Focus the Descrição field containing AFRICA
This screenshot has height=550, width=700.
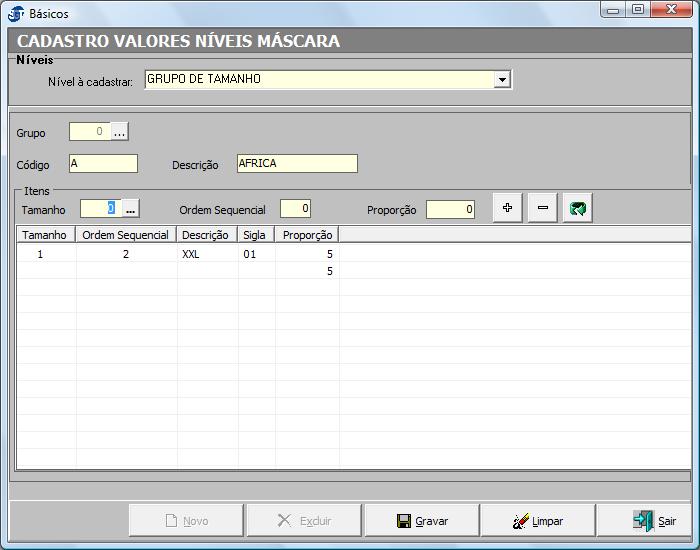point(296,164)
